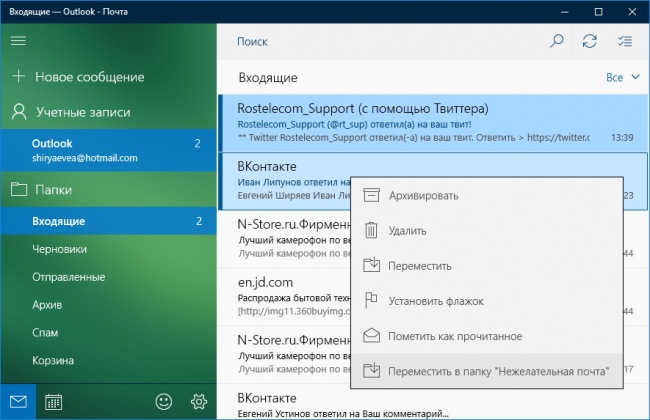
Task: Select Пометить как прочитанное menu entry
Action: (x=487, y=336)
